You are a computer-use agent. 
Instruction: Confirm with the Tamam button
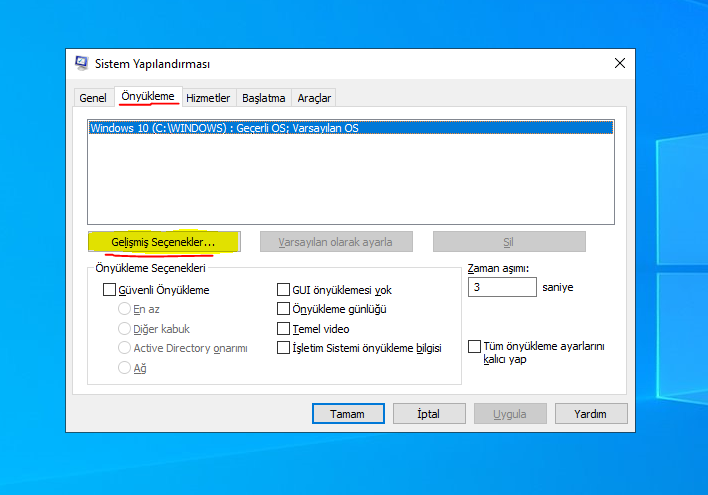pos(348,414)
